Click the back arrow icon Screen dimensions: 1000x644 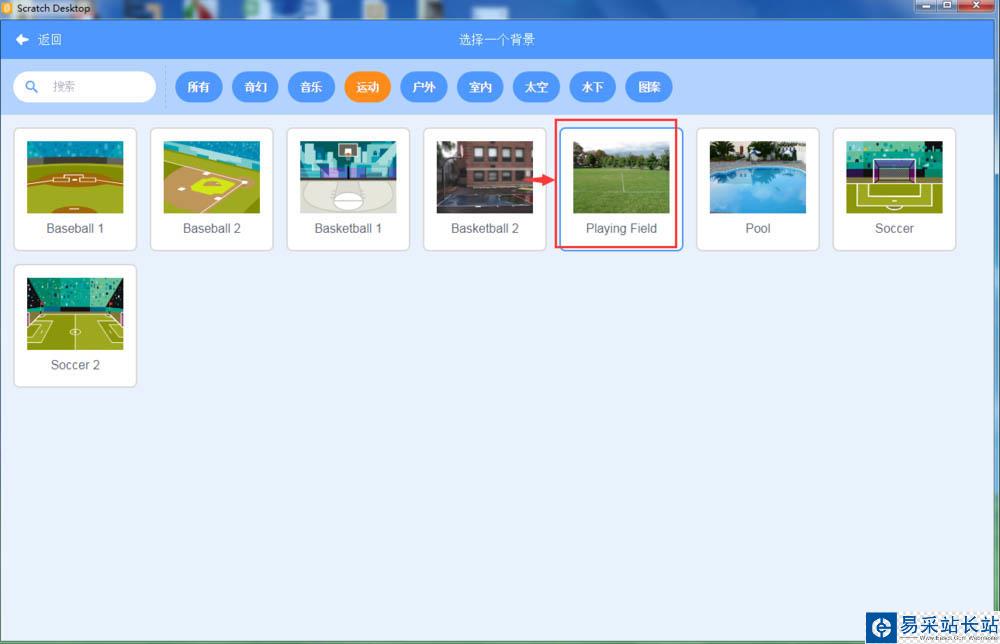tap(22, 40)
